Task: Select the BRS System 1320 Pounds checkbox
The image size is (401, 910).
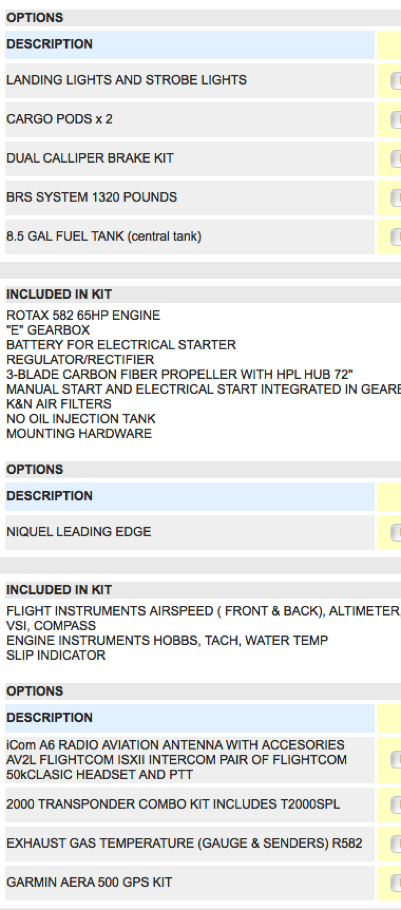Action: pos(396,198)
